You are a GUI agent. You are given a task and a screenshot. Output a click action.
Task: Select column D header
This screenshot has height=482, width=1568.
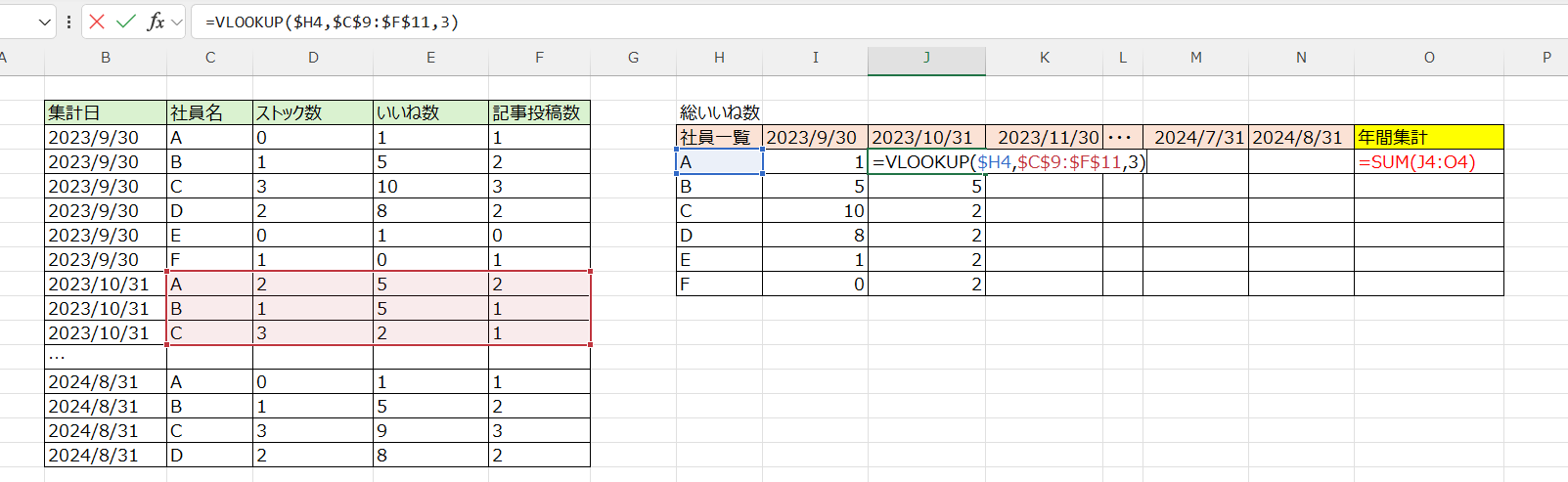(313, 58)
